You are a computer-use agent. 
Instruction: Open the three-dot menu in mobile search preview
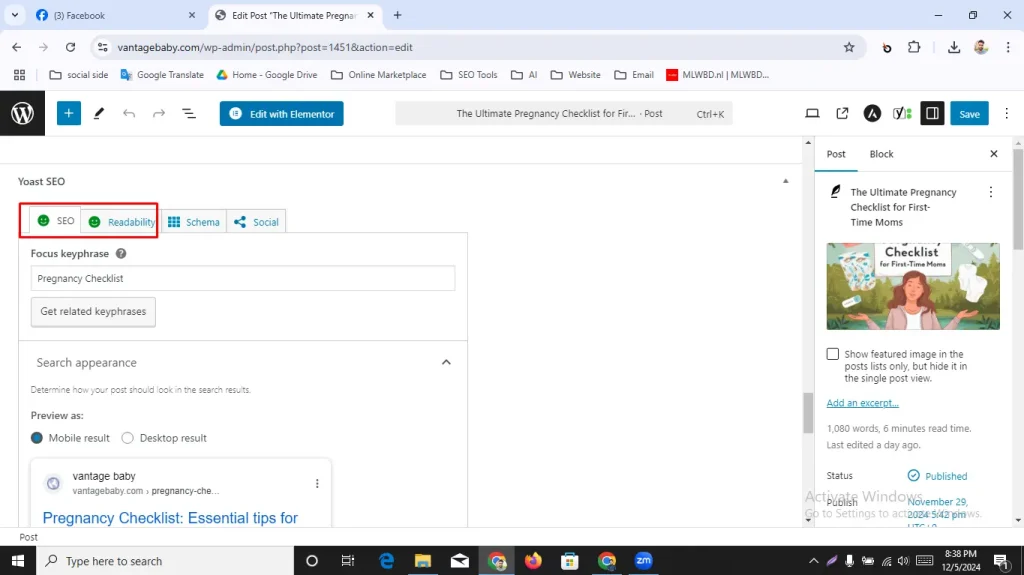coord(317,484)
